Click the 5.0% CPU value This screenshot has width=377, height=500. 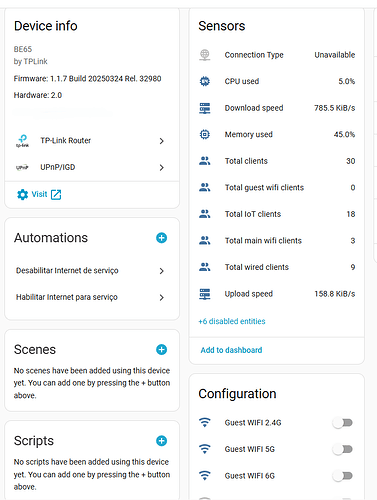[x=347, y=81]
